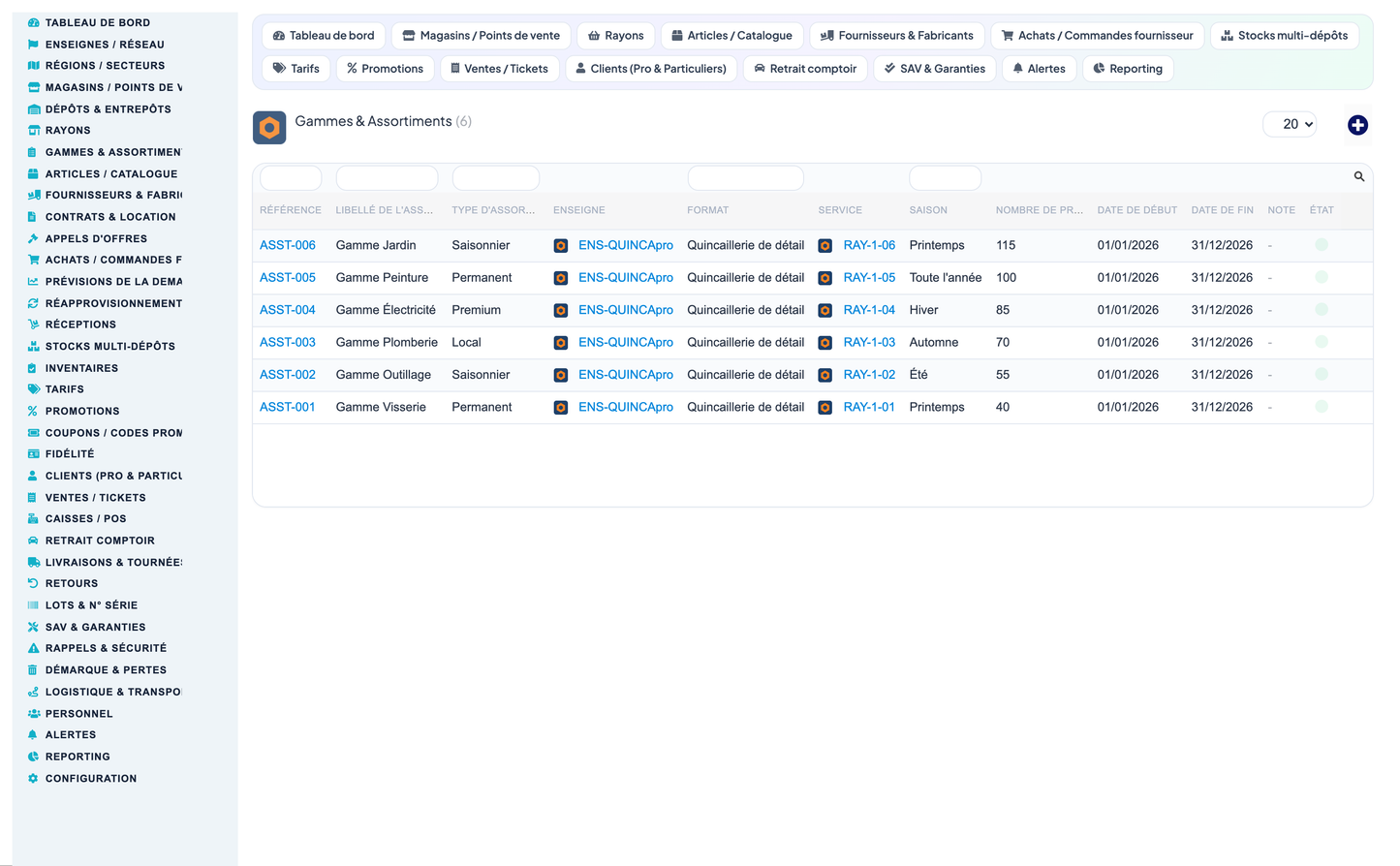Click the enseigne icon in ASST-006 row
This screenshot has height=866, width=1400.
(561, 246)
